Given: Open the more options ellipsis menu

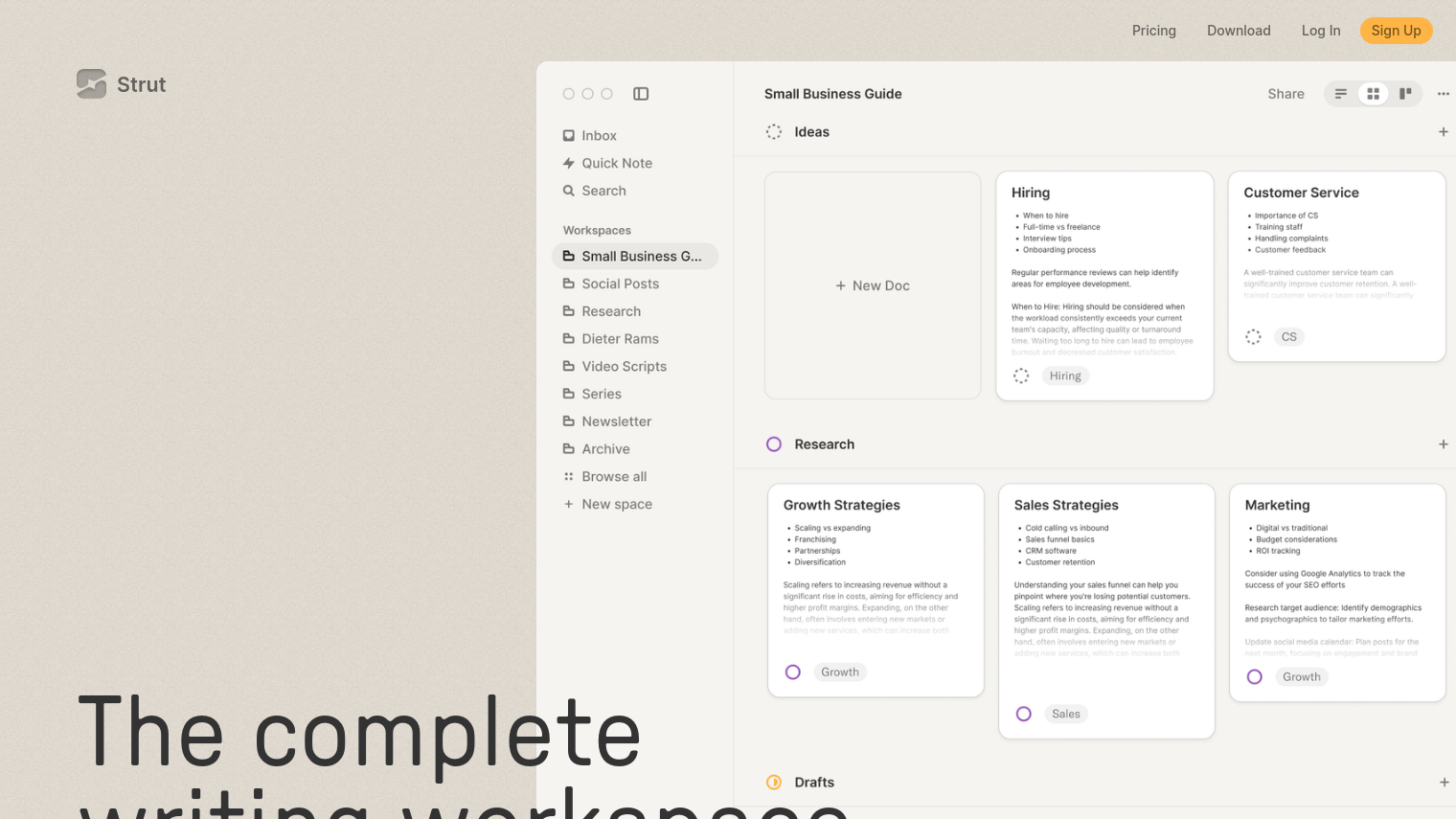Looking at the screenshot, I should (x=1444, y=94).
